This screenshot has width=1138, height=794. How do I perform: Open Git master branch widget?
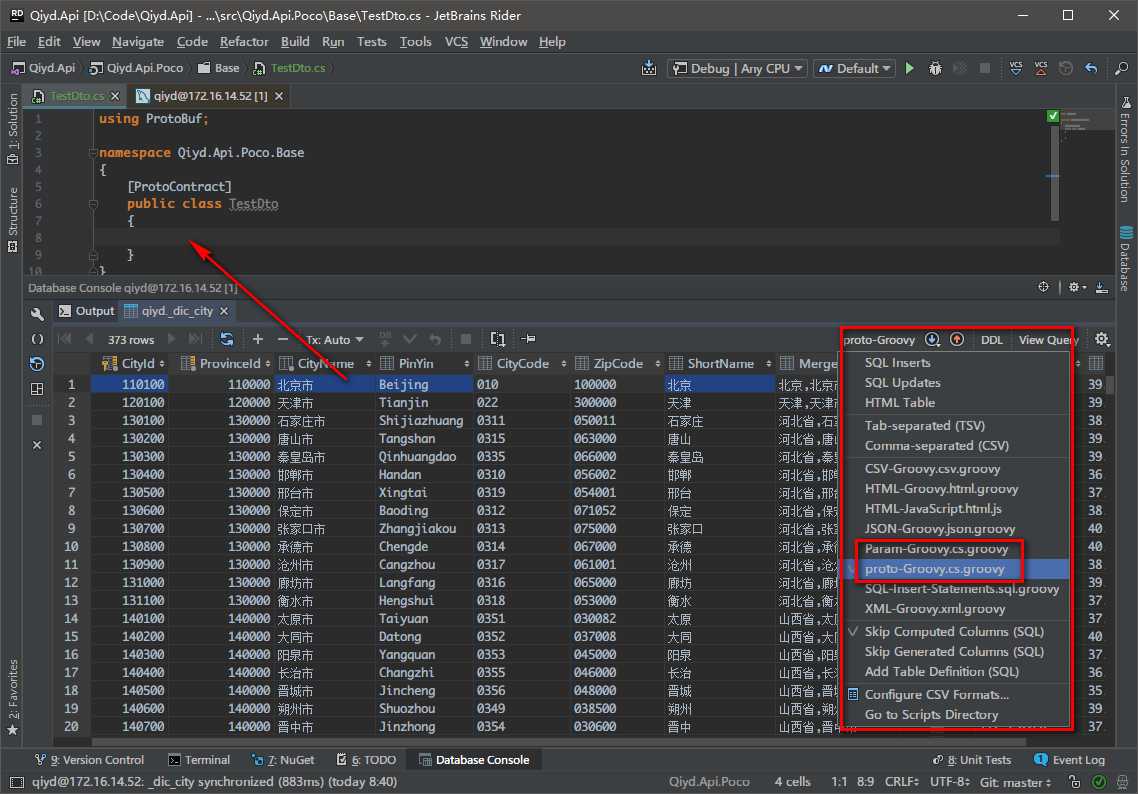[1015, 782]
